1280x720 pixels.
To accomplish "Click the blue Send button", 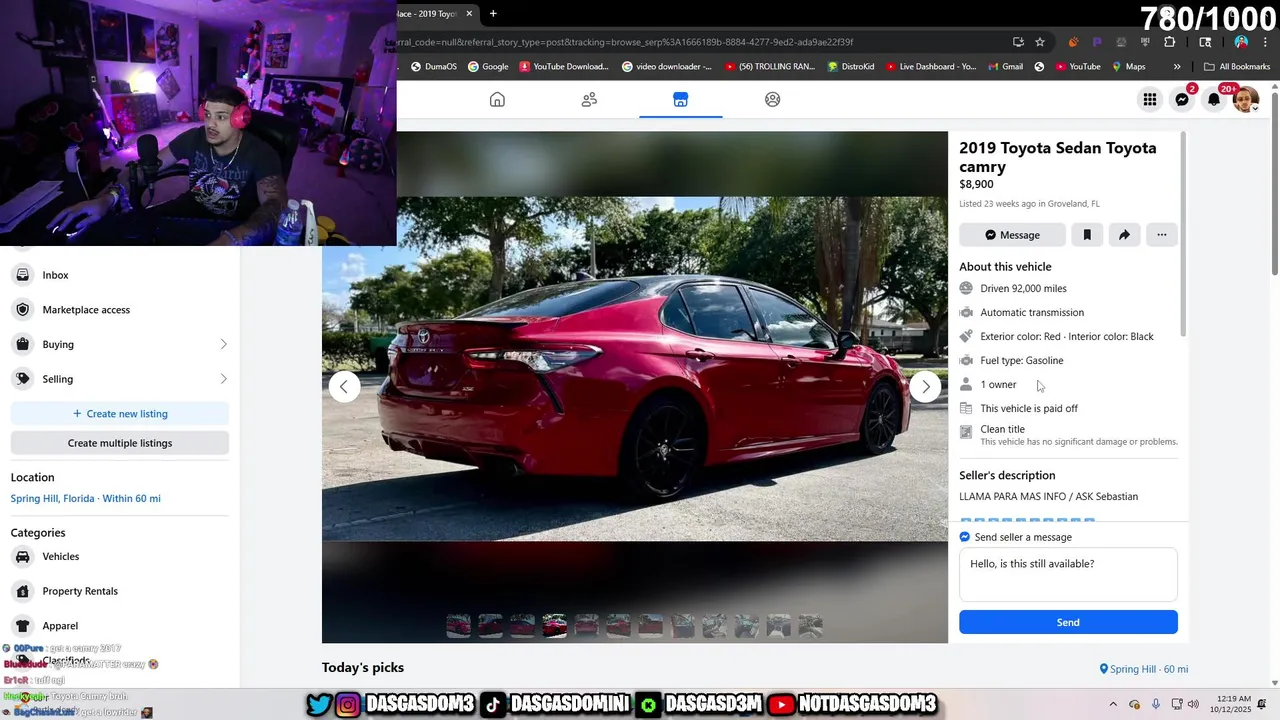I will (1068, 622).
